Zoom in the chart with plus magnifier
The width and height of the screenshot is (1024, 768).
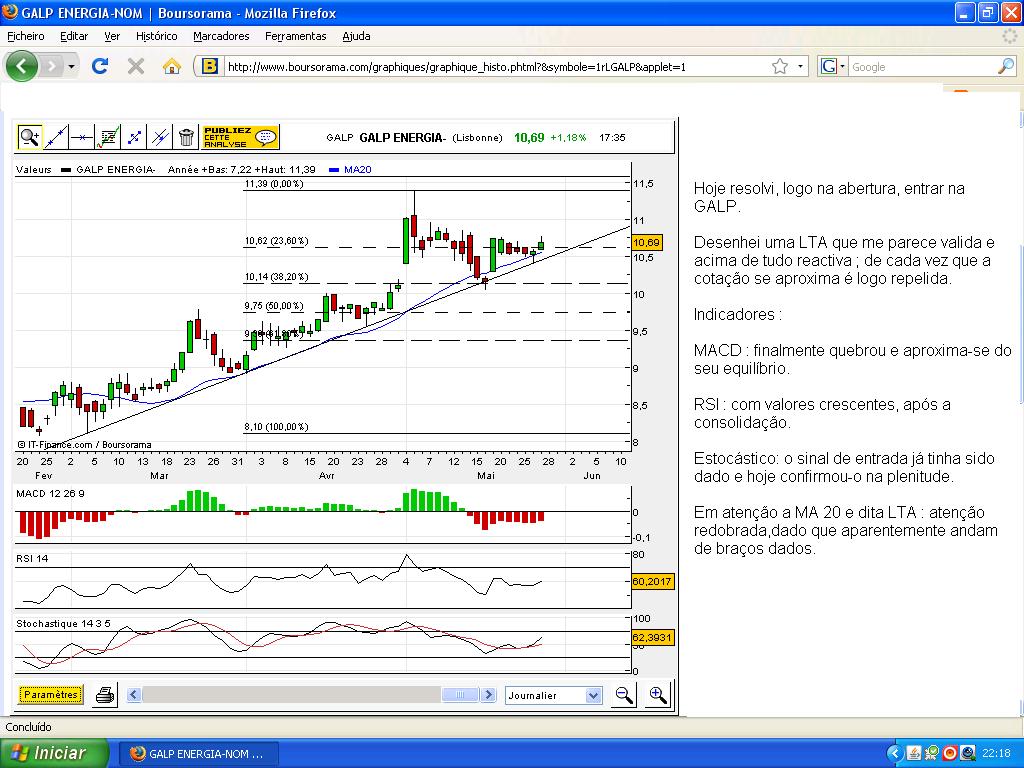point(658,695)
